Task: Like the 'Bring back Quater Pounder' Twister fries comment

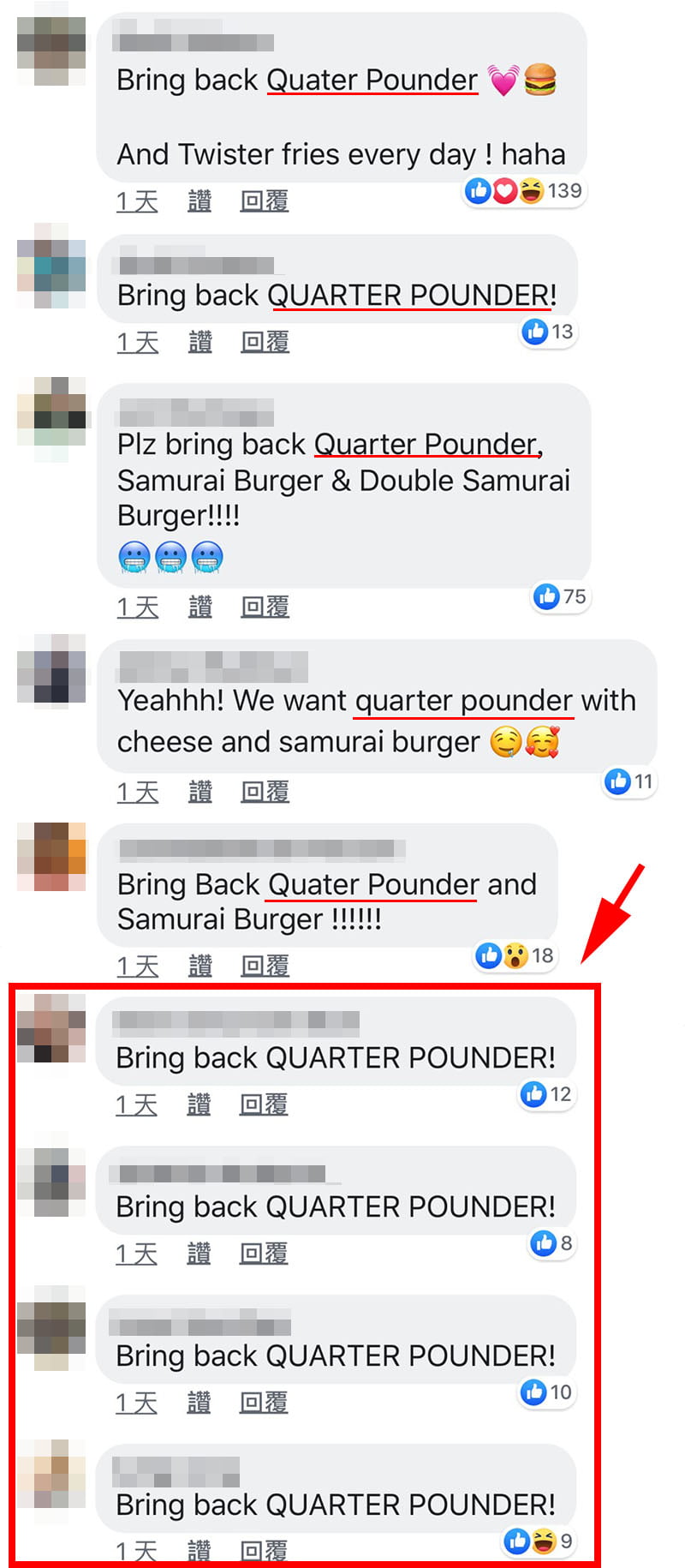Action: coord(200,201)
